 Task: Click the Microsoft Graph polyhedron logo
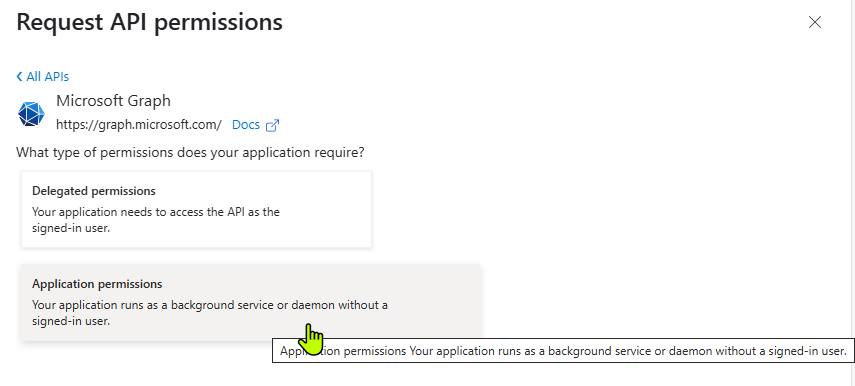(x=31, y=114)
